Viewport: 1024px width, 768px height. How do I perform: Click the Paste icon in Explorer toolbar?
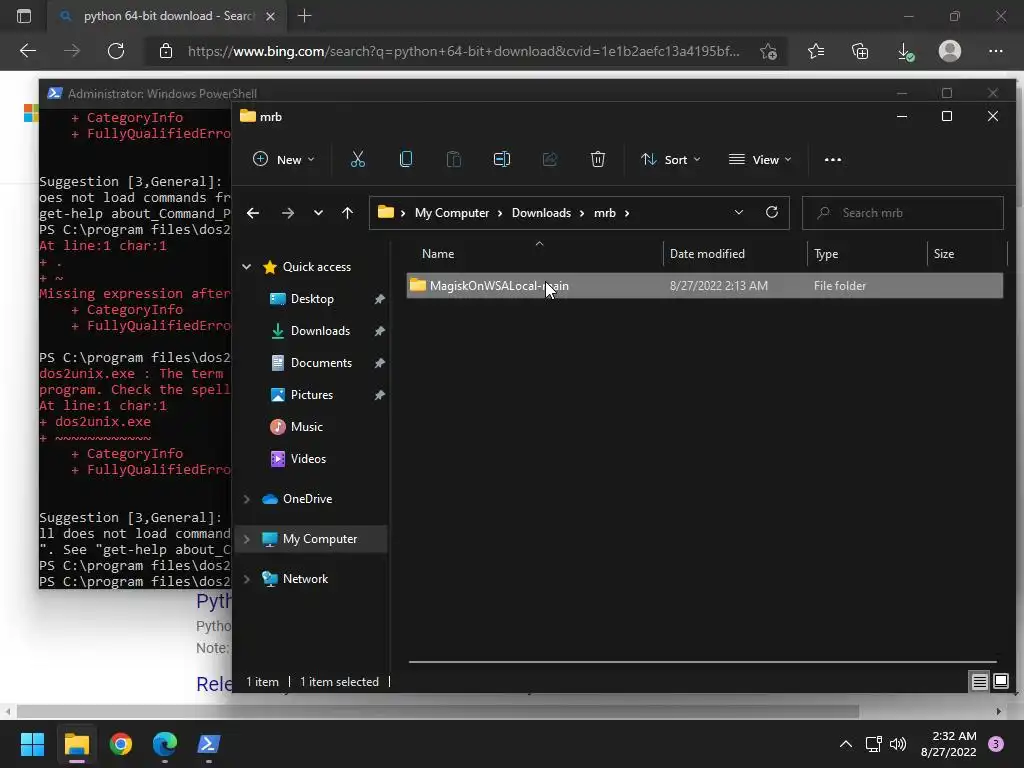(453, 159)
